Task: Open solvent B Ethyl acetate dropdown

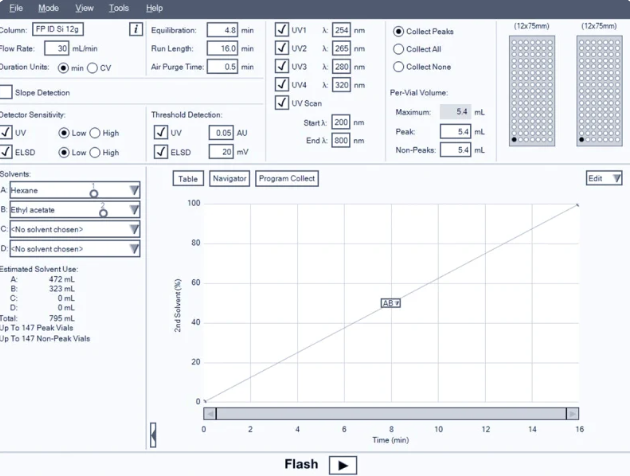Action: pos(134,210)
